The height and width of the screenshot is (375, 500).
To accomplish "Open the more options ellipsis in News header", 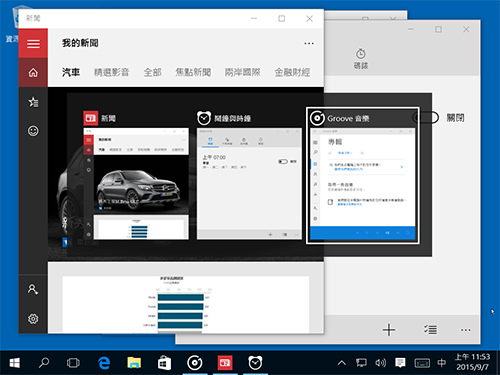I will tap(309, 43).
